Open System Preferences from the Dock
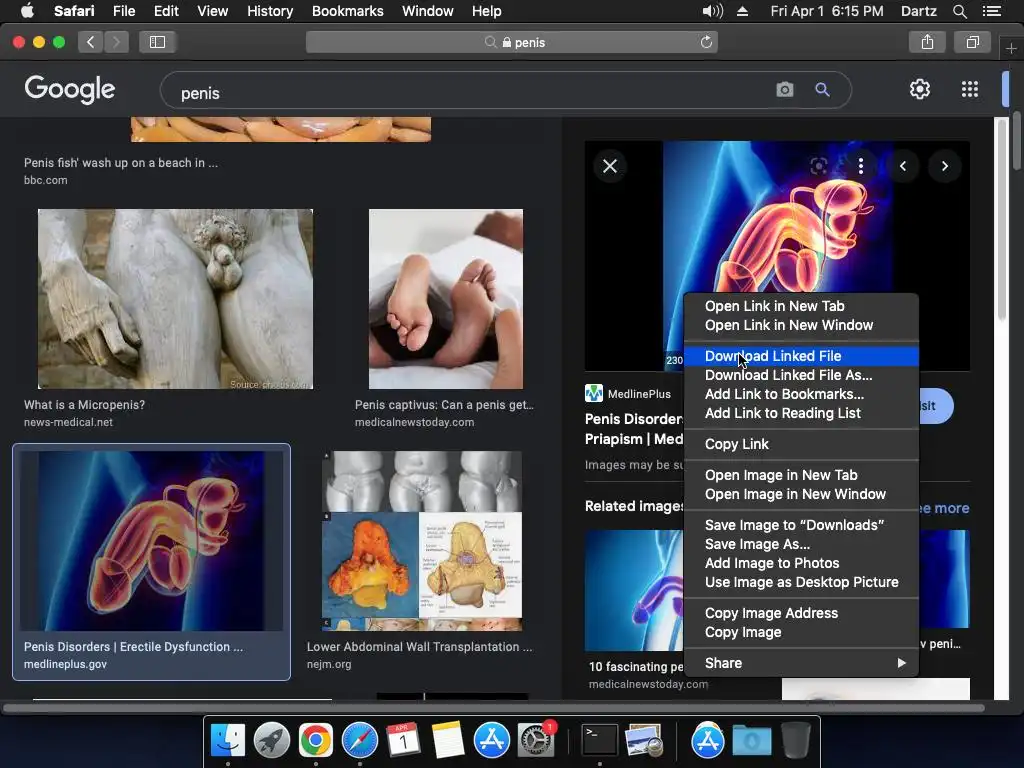The width and height of the screenshot is (1024, 768). click(x=536, y=740)
